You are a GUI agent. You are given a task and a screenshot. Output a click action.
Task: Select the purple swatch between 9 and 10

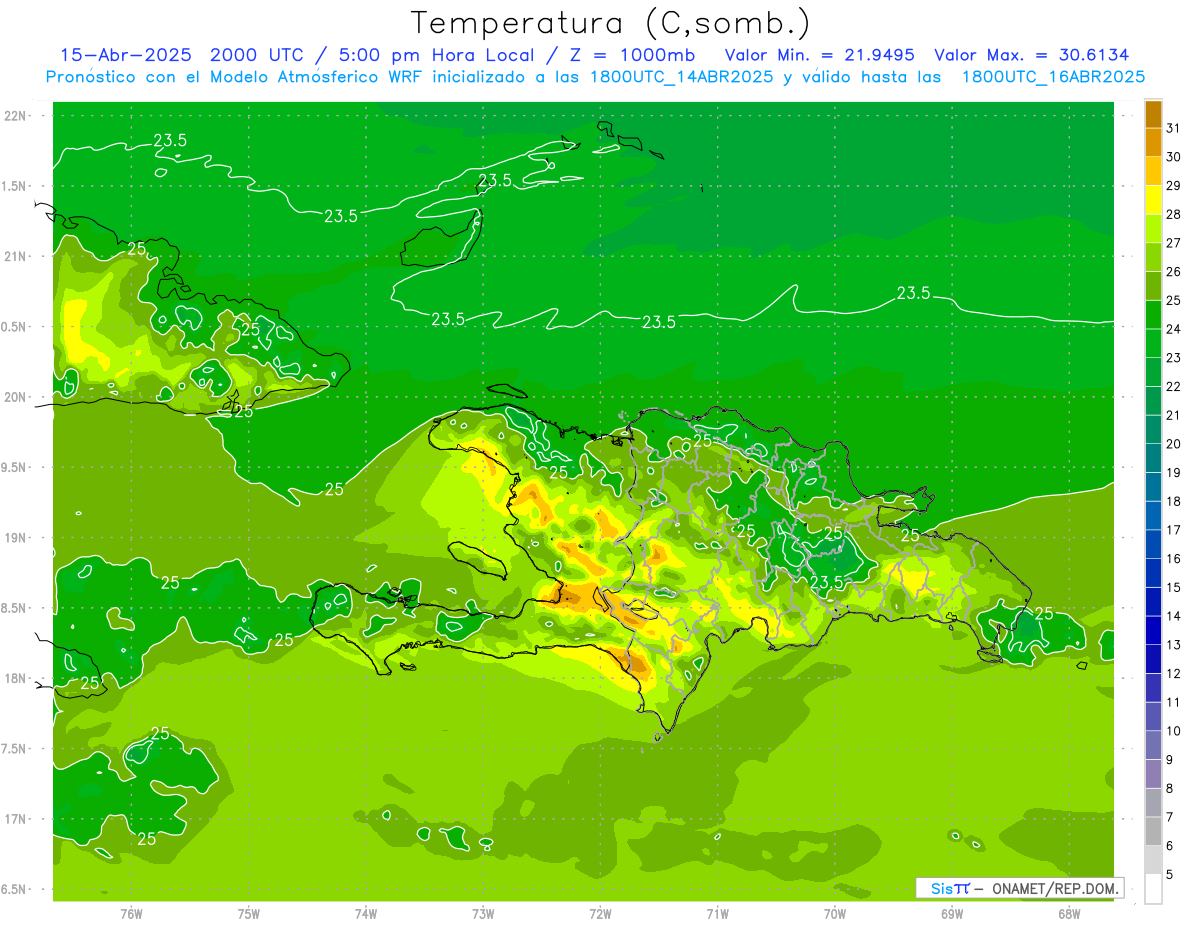pyautogui.click(x=1153, y=745)
